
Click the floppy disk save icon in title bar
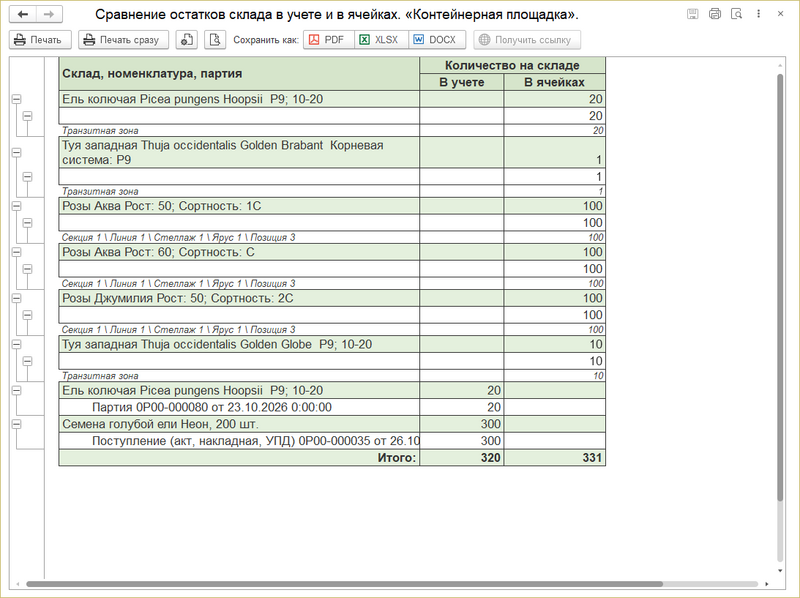(692, 14)
